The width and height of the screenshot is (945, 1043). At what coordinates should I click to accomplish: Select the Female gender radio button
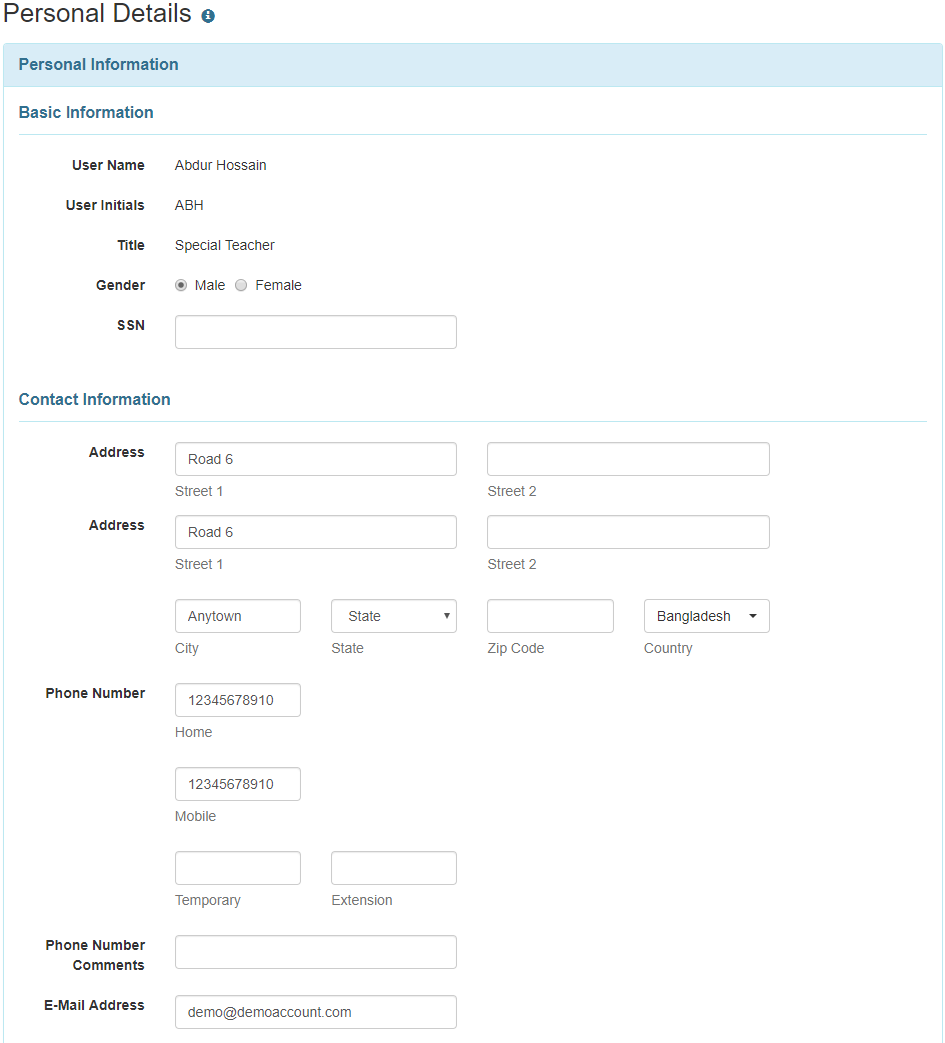[241, 285]
